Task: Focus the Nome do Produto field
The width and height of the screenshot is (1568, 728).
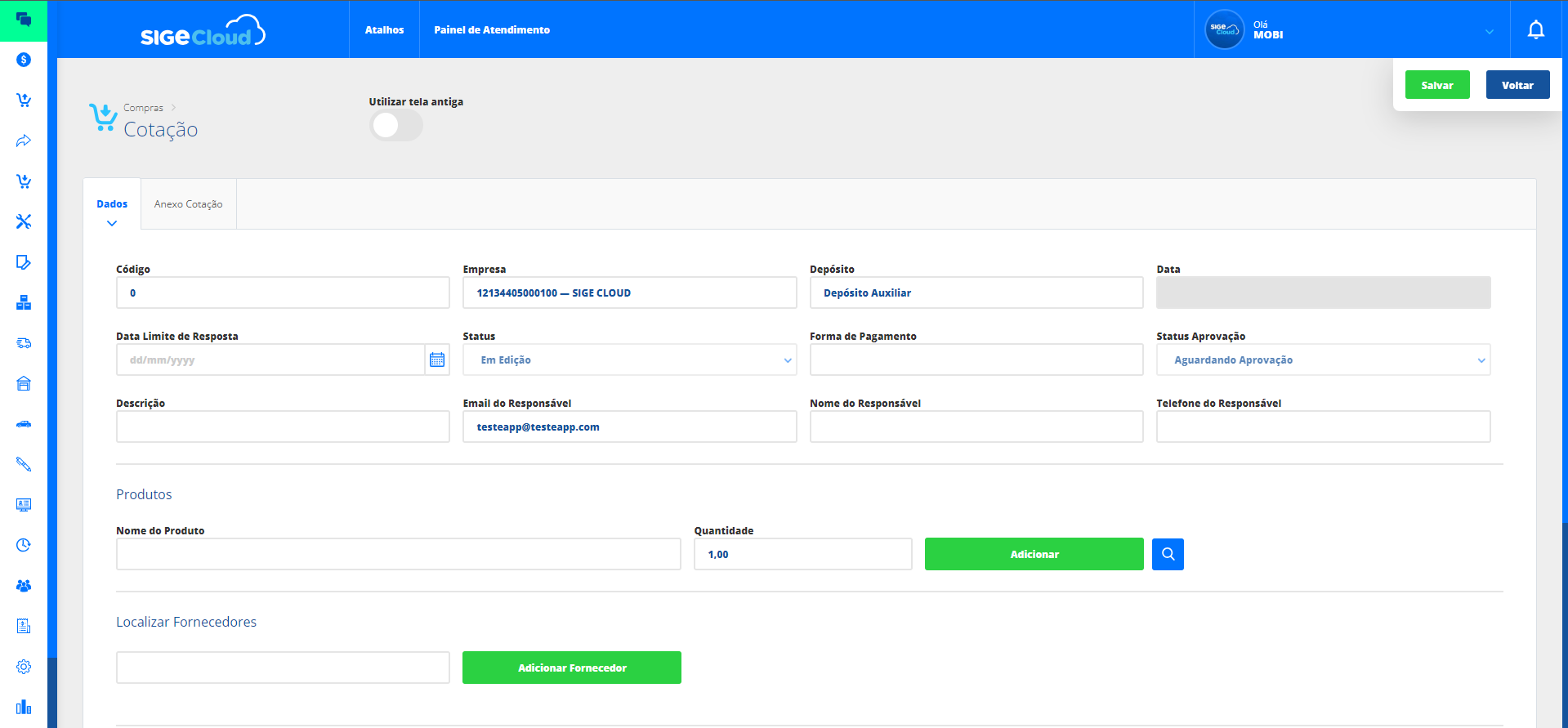Action: coord(398,554)
